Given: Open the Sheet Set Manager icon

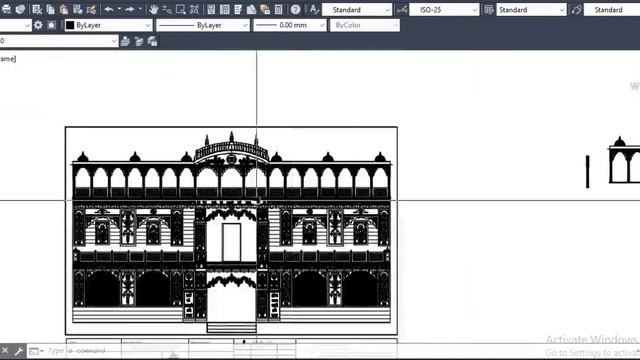Looking at the screenshot, I should click(252, 9).
